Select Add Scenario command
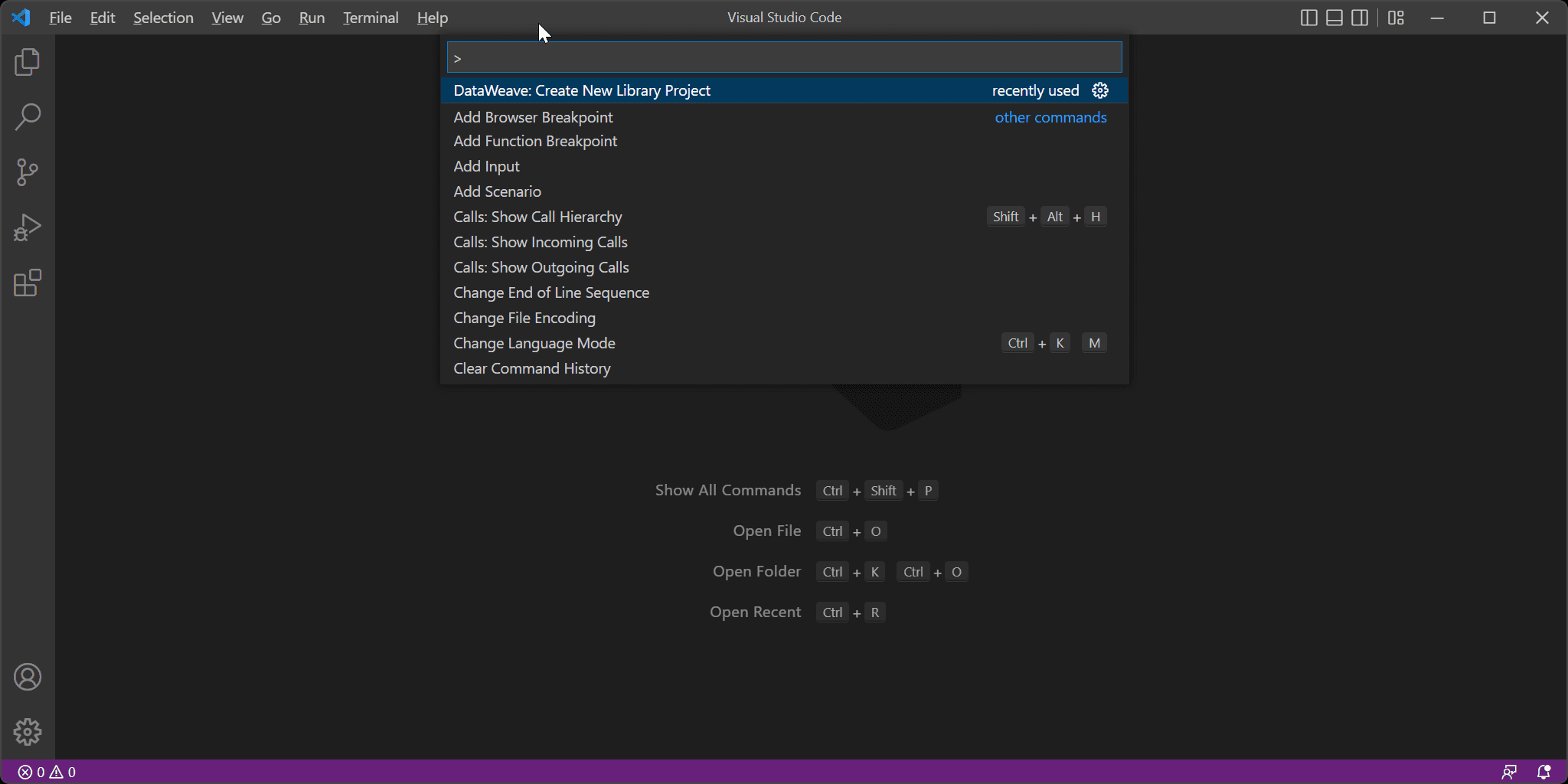The width and height of the screenshot is (1568, 784). point(785,191)
